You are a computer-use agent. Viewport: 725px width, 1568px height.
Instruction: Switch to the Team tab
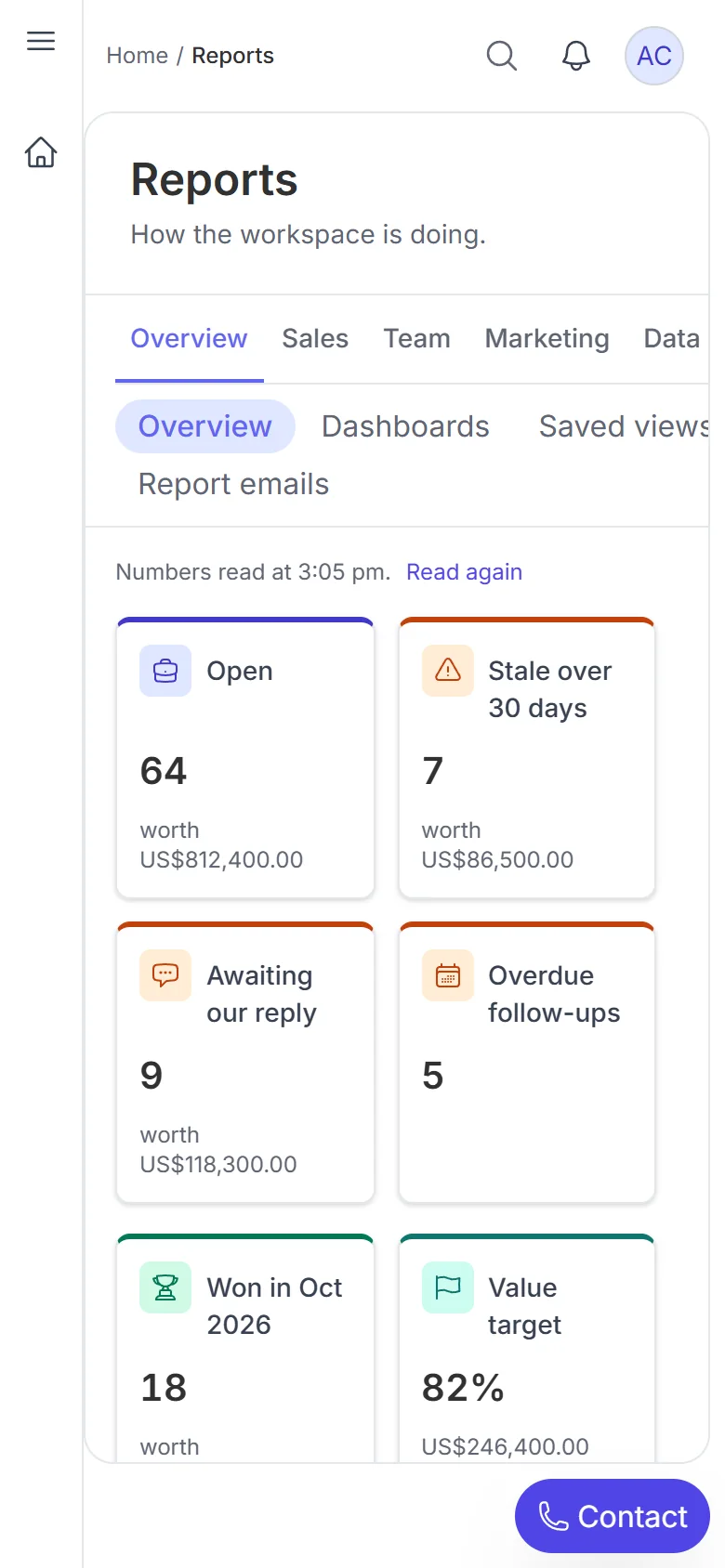(416, 338)
